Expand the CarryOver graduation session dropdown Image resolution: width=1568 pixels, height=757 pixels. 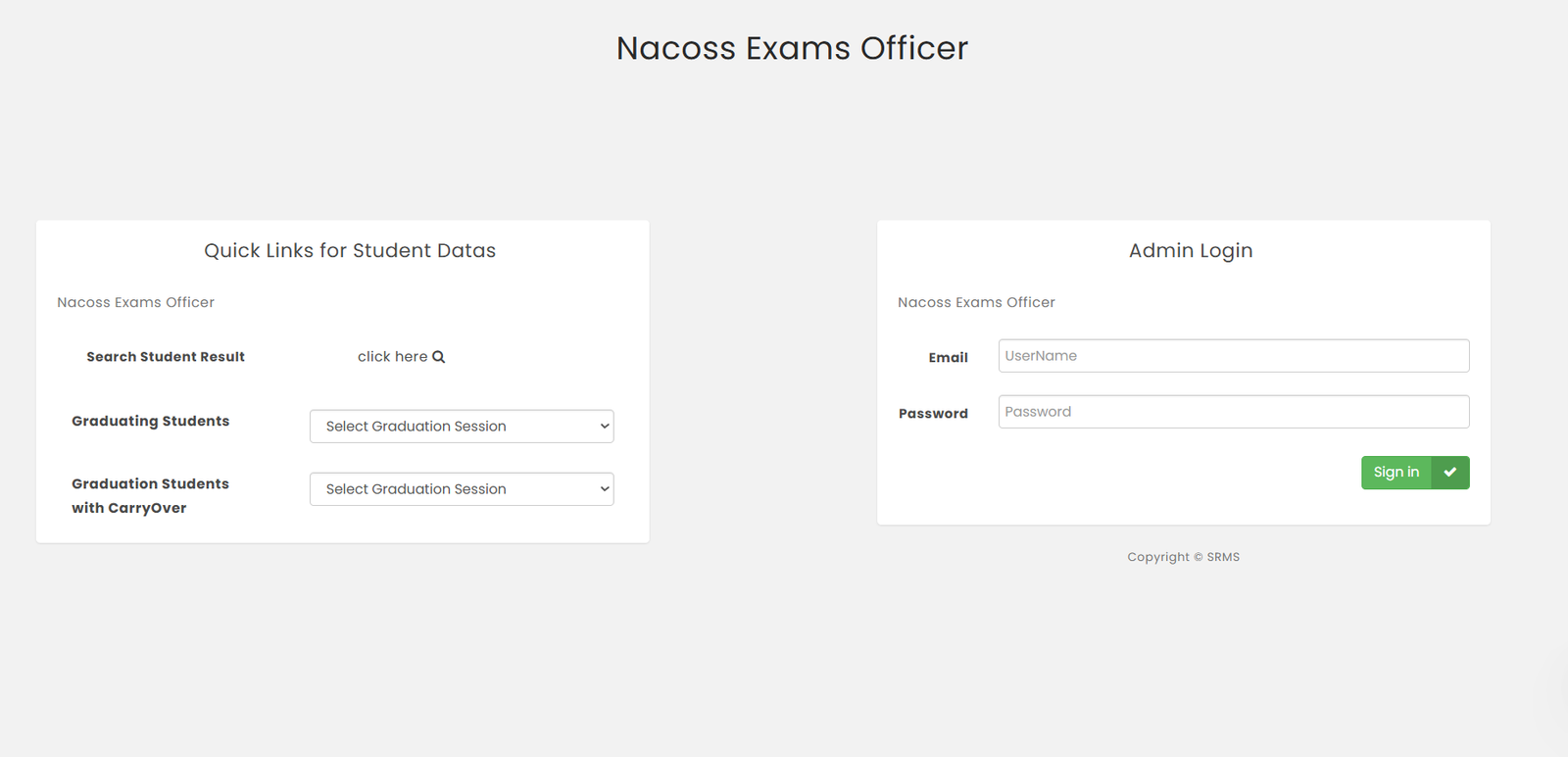pyautogui.click(x=461, y=489)
